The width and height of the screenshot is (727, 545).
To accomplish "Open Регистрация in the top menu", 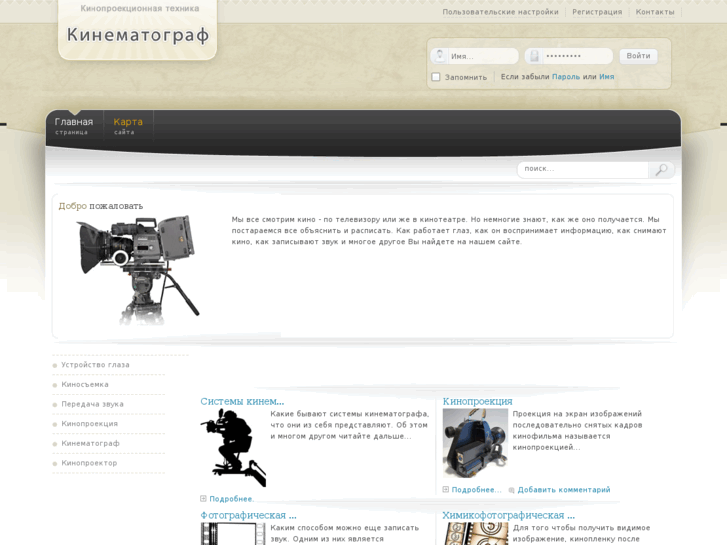I will click(597, 12).
